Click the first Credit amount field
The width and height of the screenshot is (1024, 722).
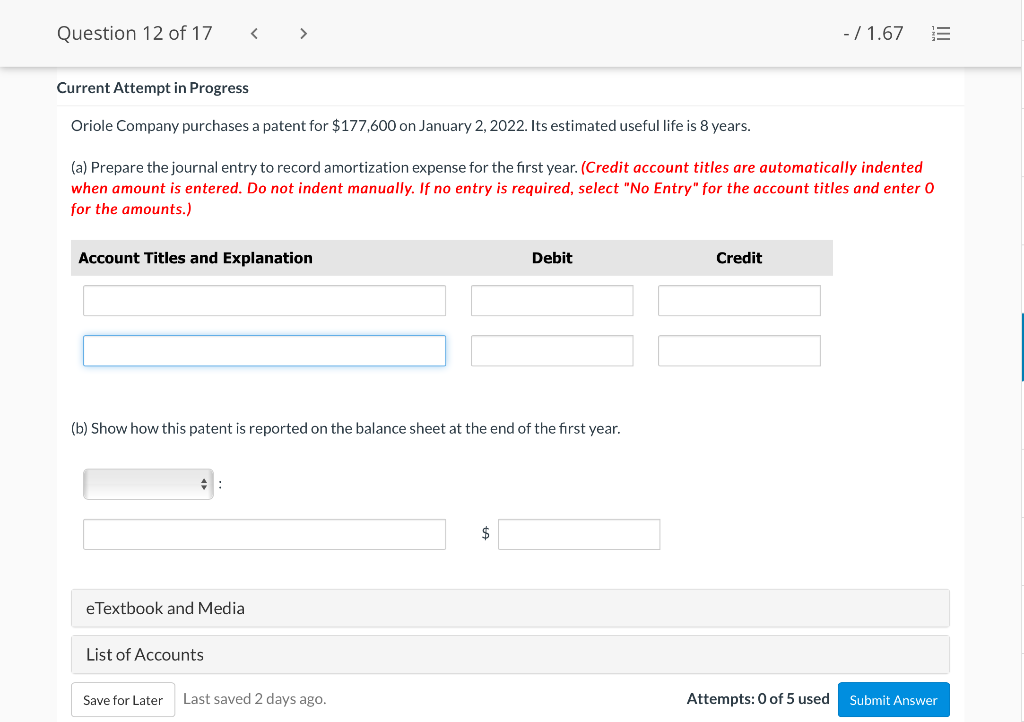(738, 300)
